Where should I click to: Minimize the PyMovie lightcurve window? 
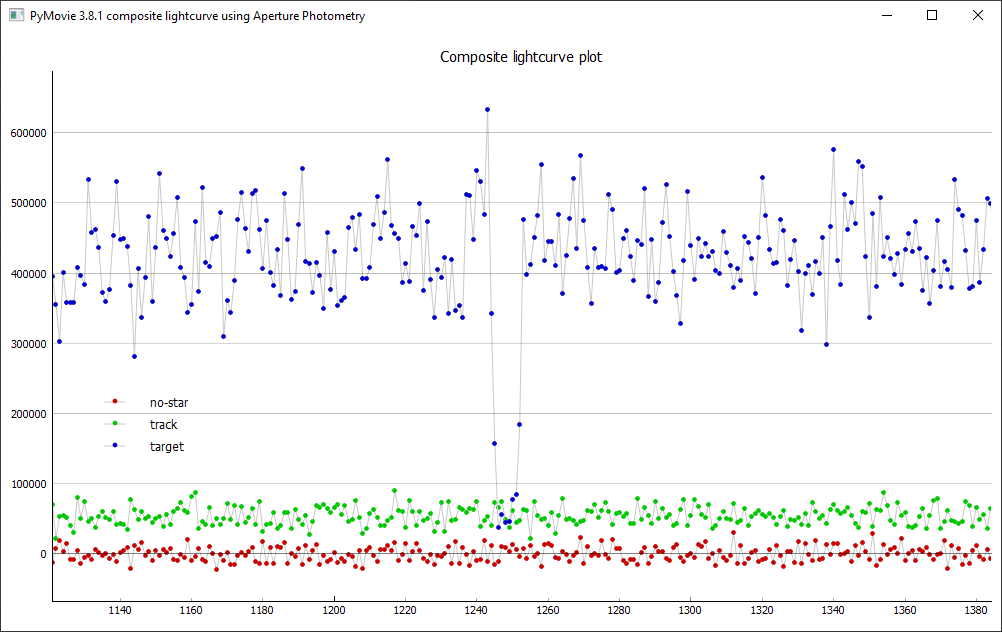point(886,16)
